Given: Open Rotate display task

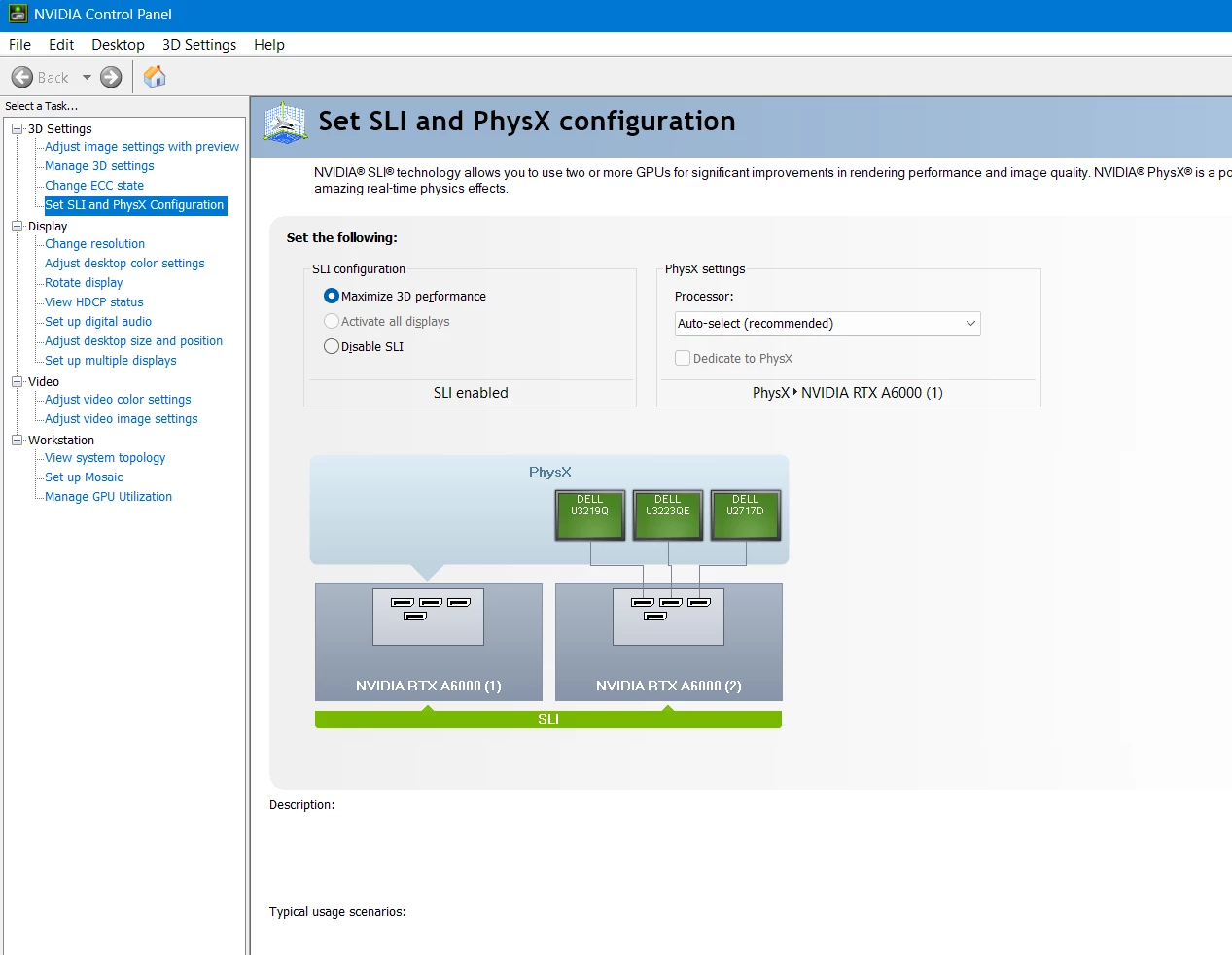Looking at the screenshot, I should 84,283.
